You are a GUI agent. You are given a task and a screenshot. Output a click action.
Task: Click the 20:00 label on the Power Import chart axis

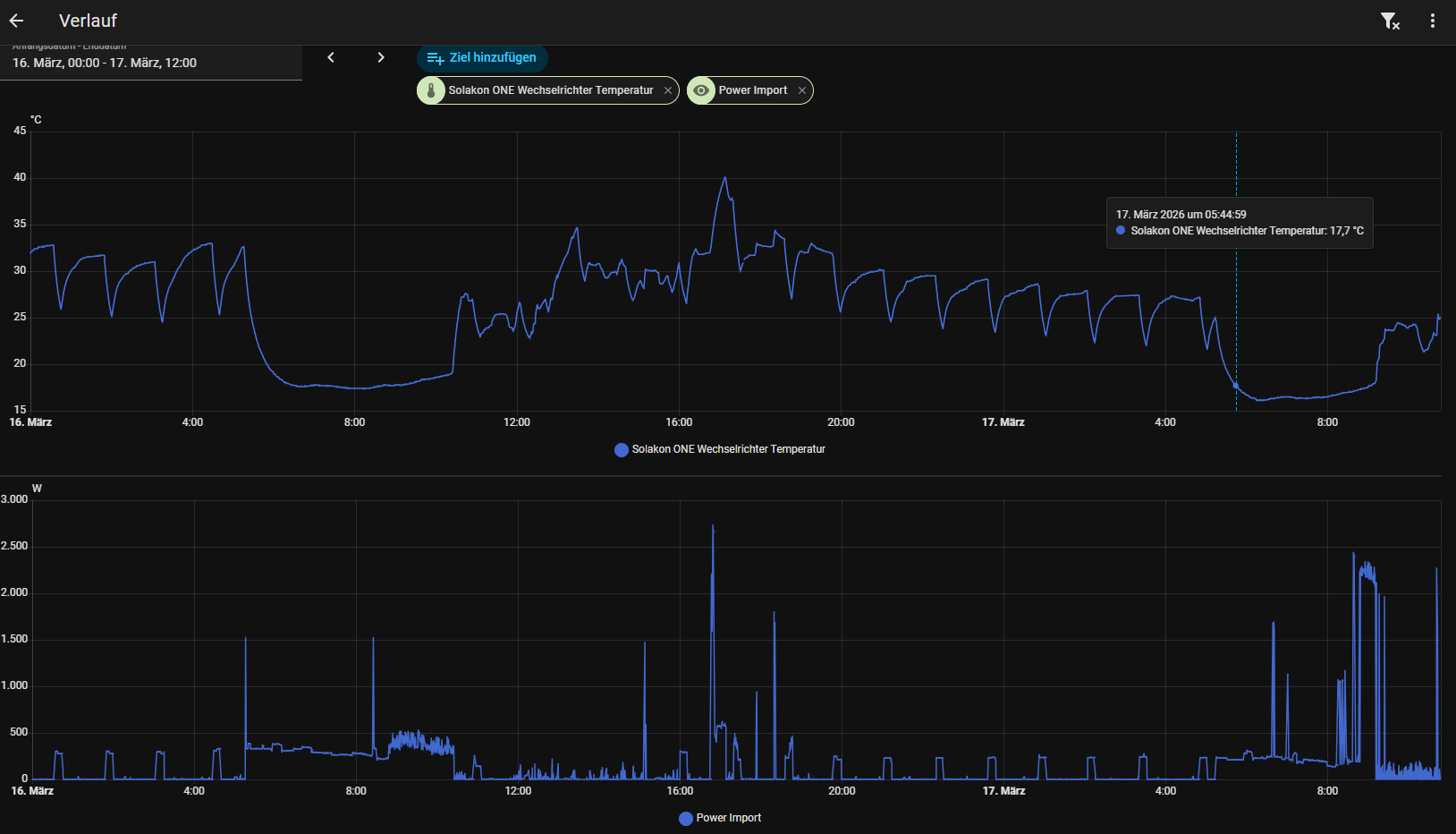pyautogui.click(x=842, y=791)
